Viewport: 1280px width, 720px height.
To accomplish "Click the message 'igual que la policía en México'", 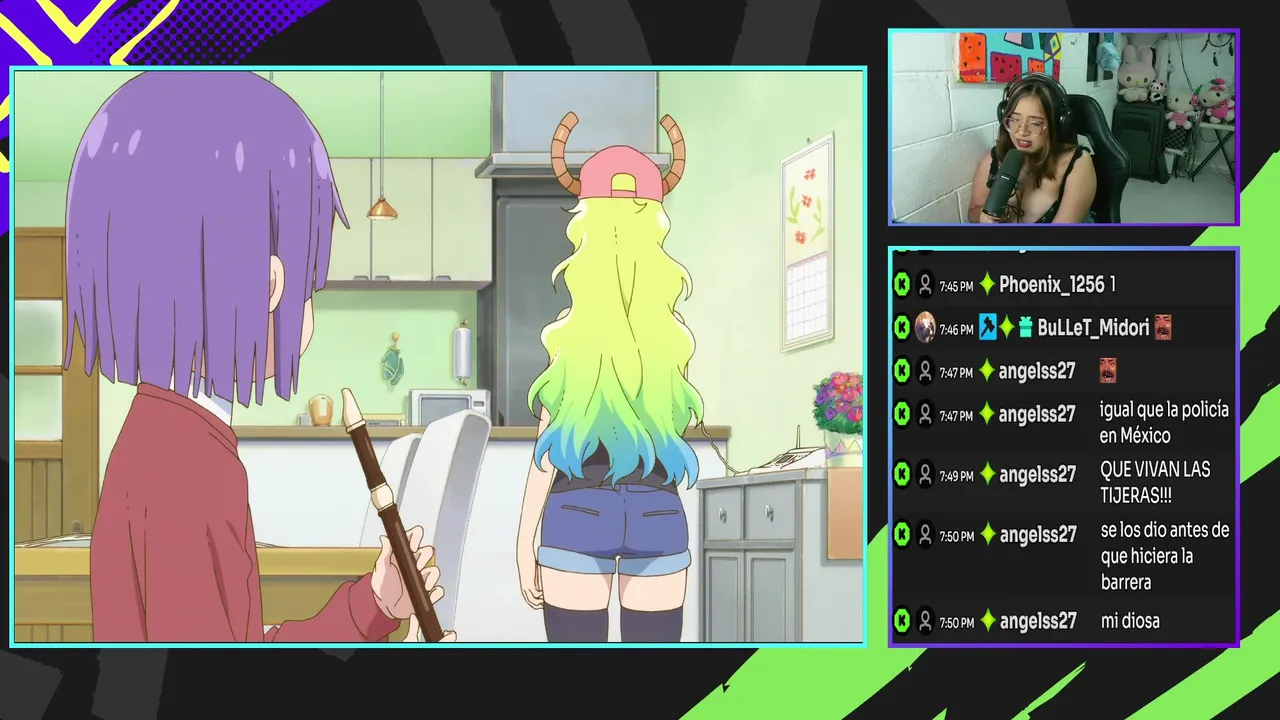I will pos(1164,423).
